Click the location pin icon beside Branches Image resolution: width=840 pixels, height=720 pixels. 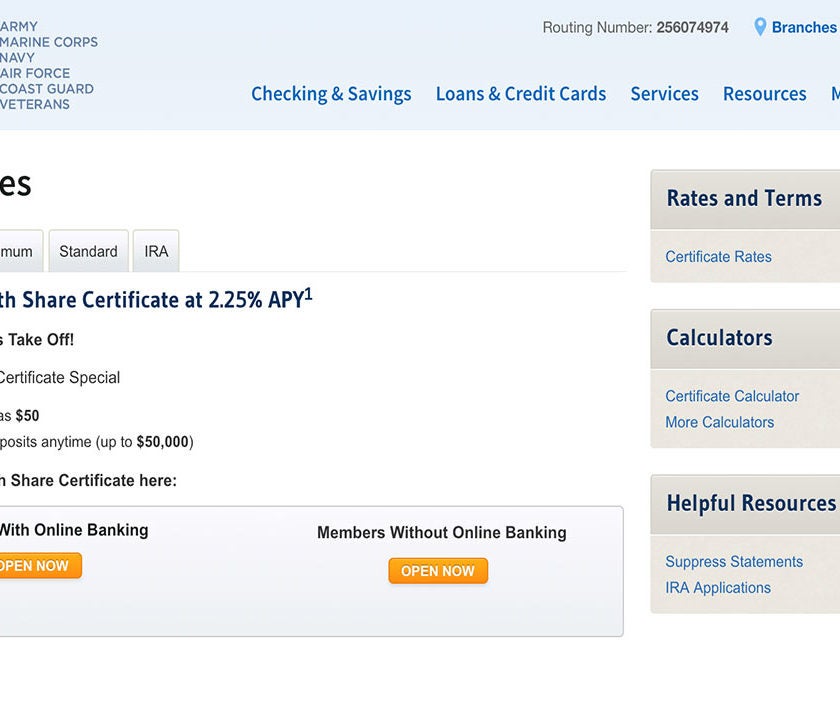(x=760, y=27)
